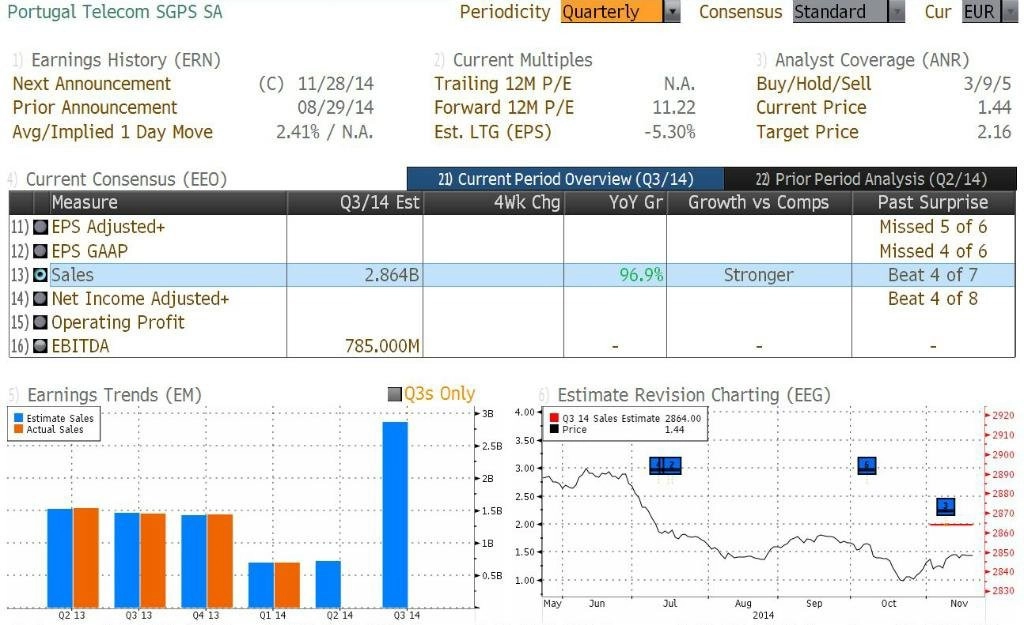Click the red Q3 14 Sales Estimate swatch

coord(554,418)
